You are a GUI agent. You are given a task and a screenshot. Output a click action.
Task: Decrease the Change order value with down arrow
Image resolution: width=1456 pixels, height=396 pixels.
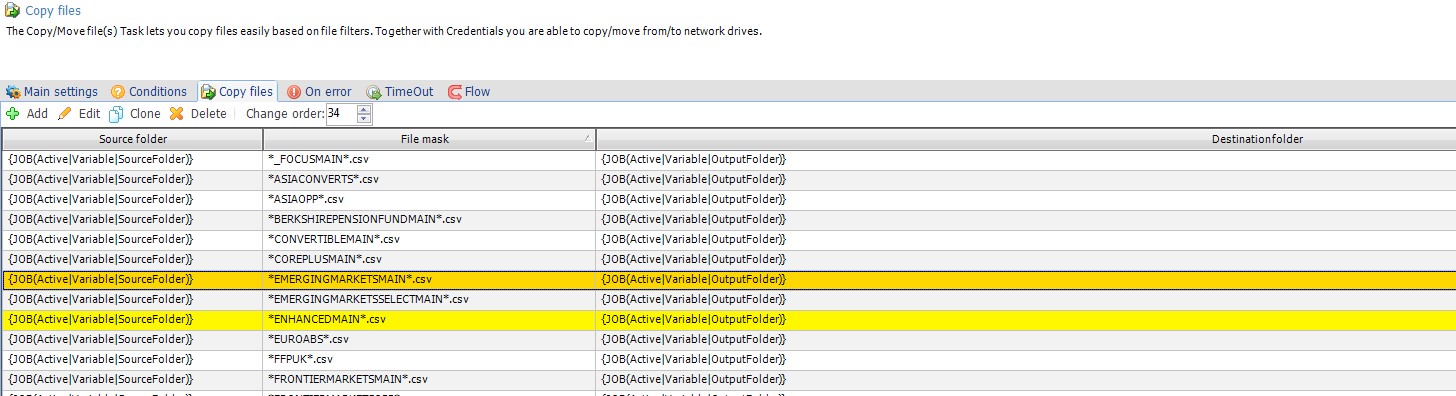[364, 119]
